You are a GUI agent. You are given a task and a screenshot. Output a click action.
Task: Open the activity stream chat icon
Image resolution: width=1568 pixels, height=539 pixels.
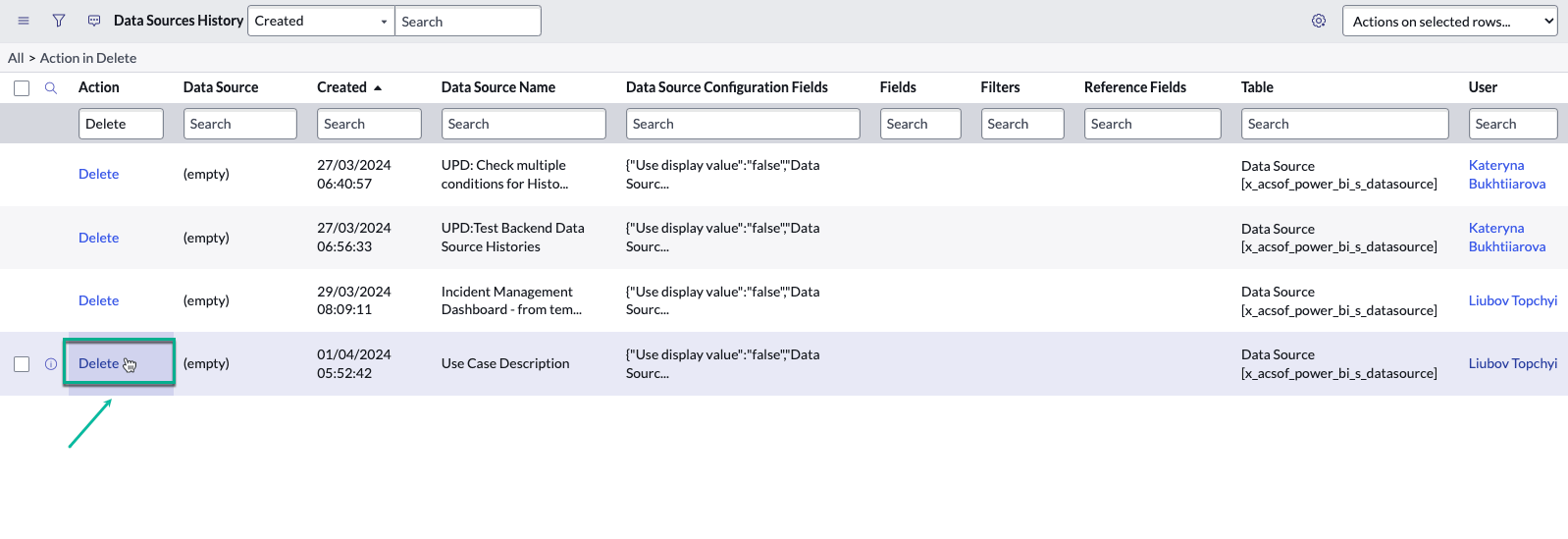click(94, 21)
